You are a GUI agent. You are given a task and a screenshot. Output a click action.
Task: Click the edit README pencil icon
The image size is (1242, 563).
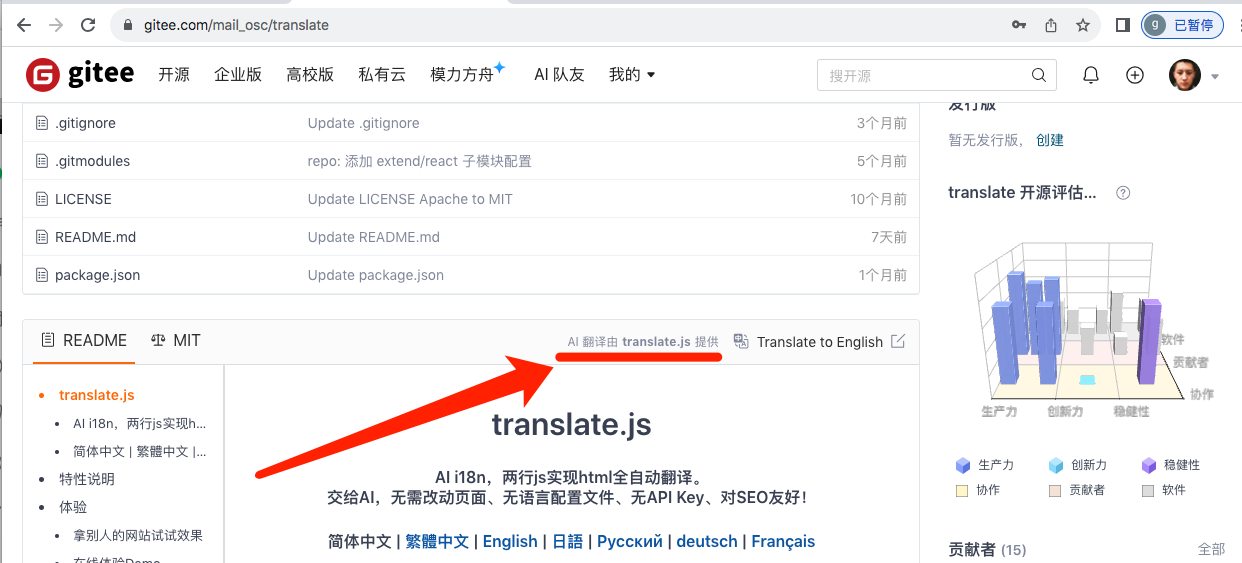(898, 341)
